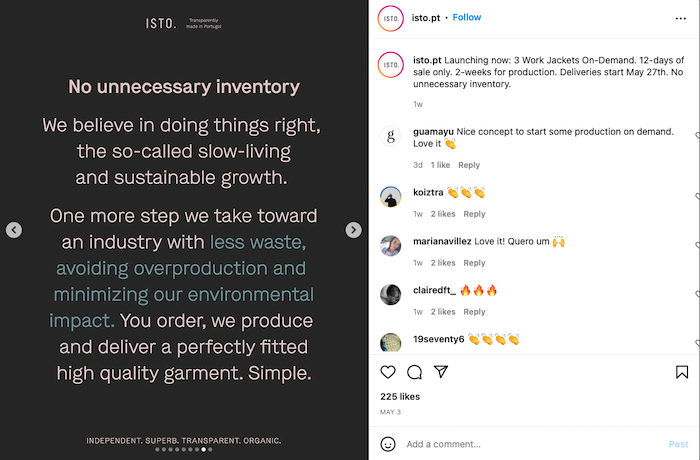Like the post with heart icon
This screenshot has width=700, height=460.
click(x=388, y=372)
